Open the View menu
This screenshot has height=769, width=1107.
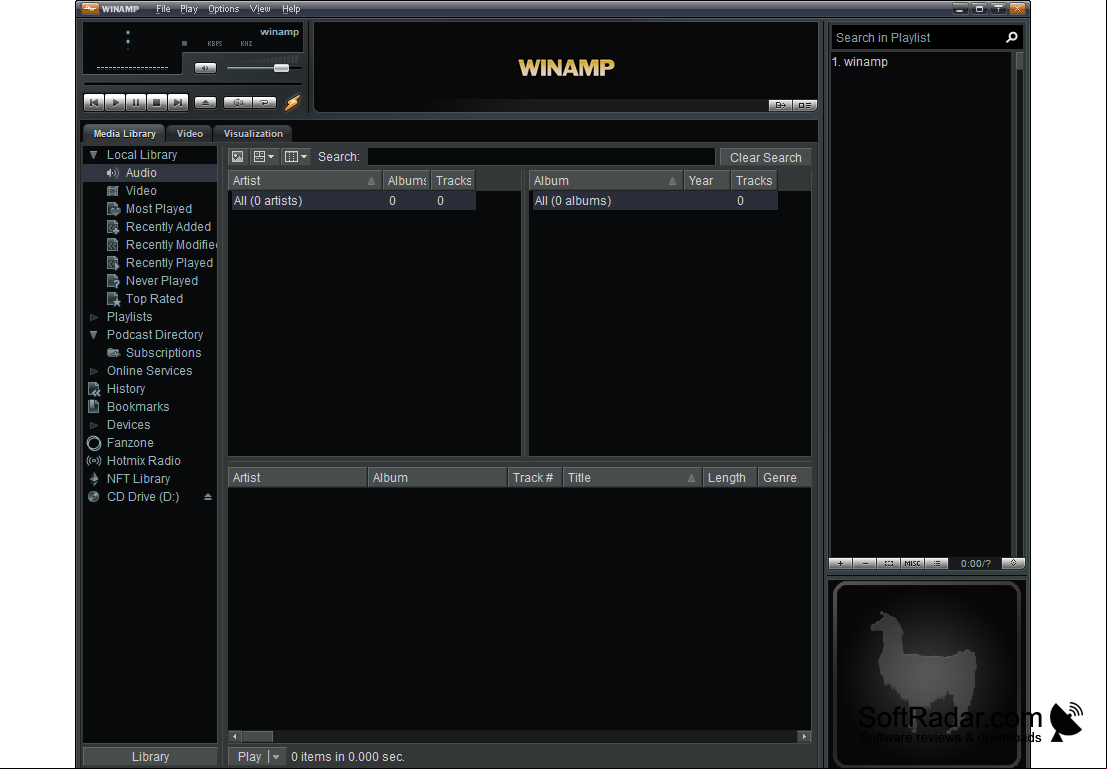click(x=260, y=9)
